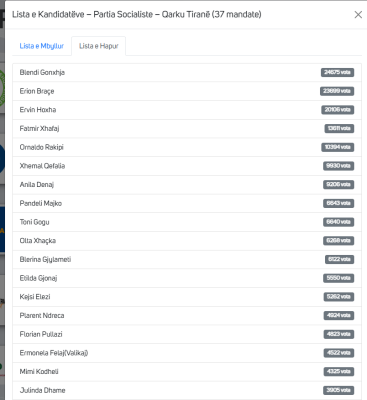The width and height of the screenshot is (367, 400).
Task: Select the Etilda Gjonaj row
Action: (187, 278)
